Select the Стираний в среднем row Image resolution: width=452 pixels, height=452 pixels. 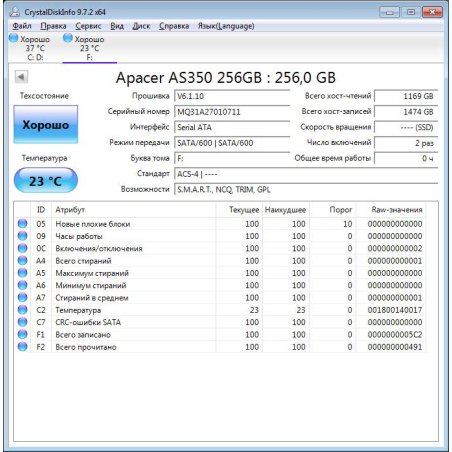coord(220,297)
